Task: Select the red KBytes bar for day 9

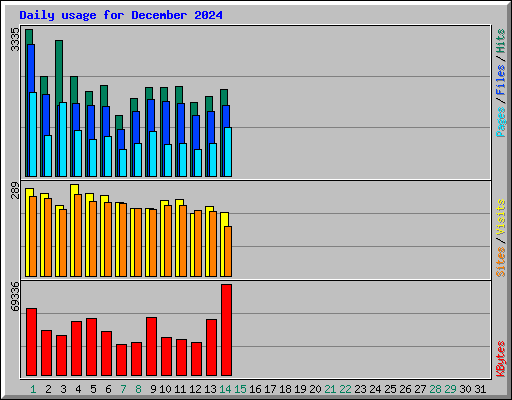Action: (x=151, y=347)
